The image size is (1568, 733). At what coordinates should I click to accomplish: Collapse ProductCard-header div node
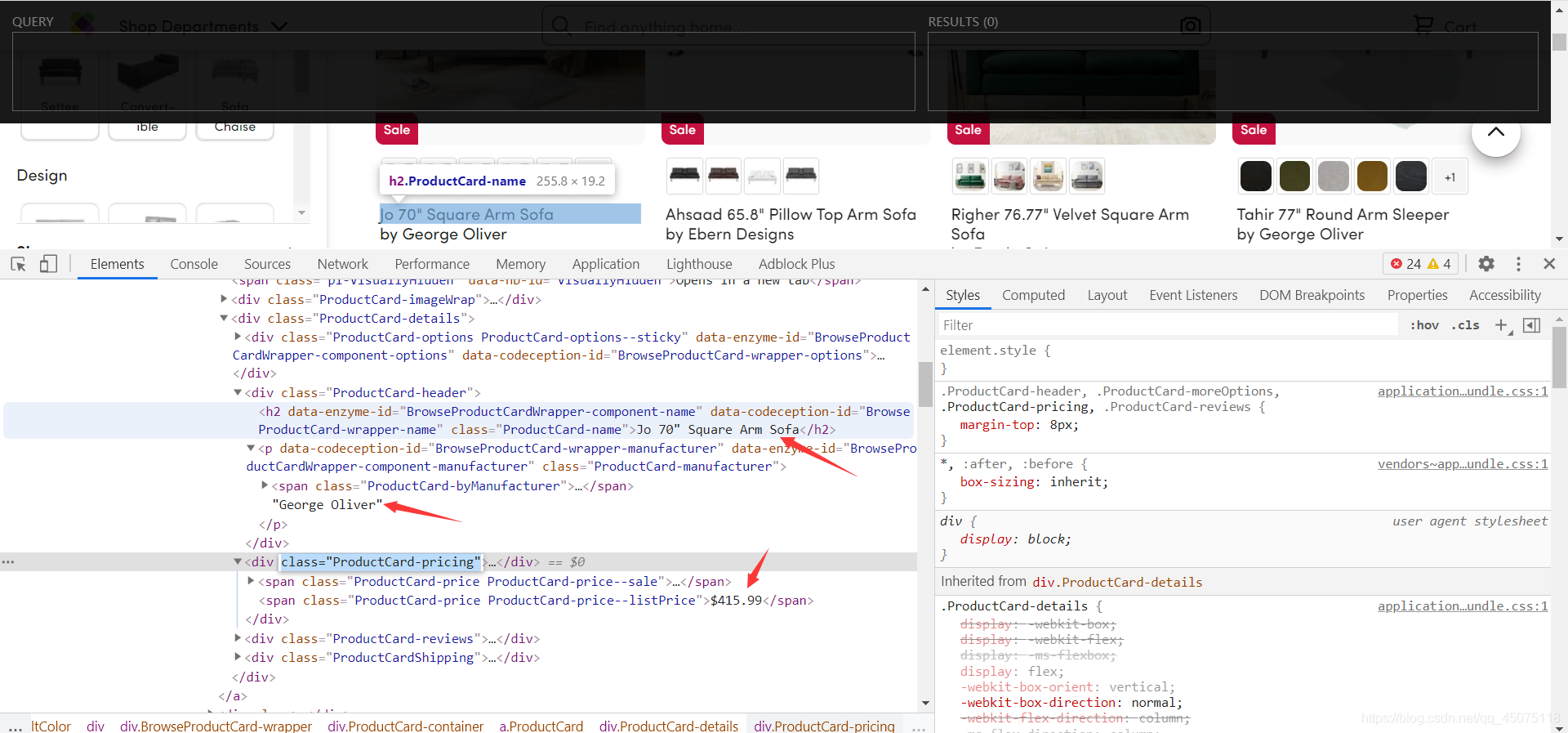coord(238,392)
